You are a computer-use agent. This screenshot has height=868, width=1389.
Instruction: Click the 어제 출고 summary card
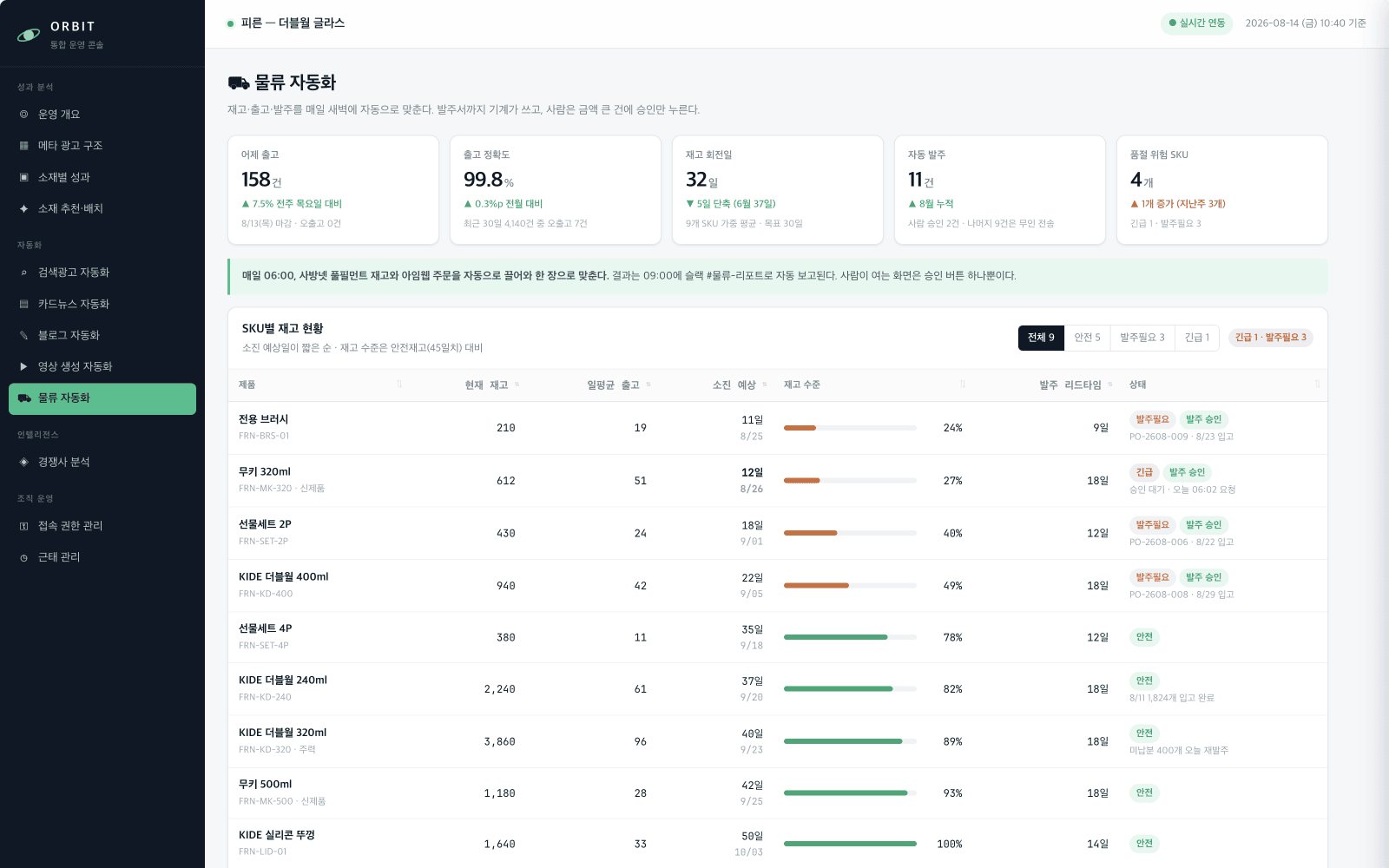(x=333, y=190)
